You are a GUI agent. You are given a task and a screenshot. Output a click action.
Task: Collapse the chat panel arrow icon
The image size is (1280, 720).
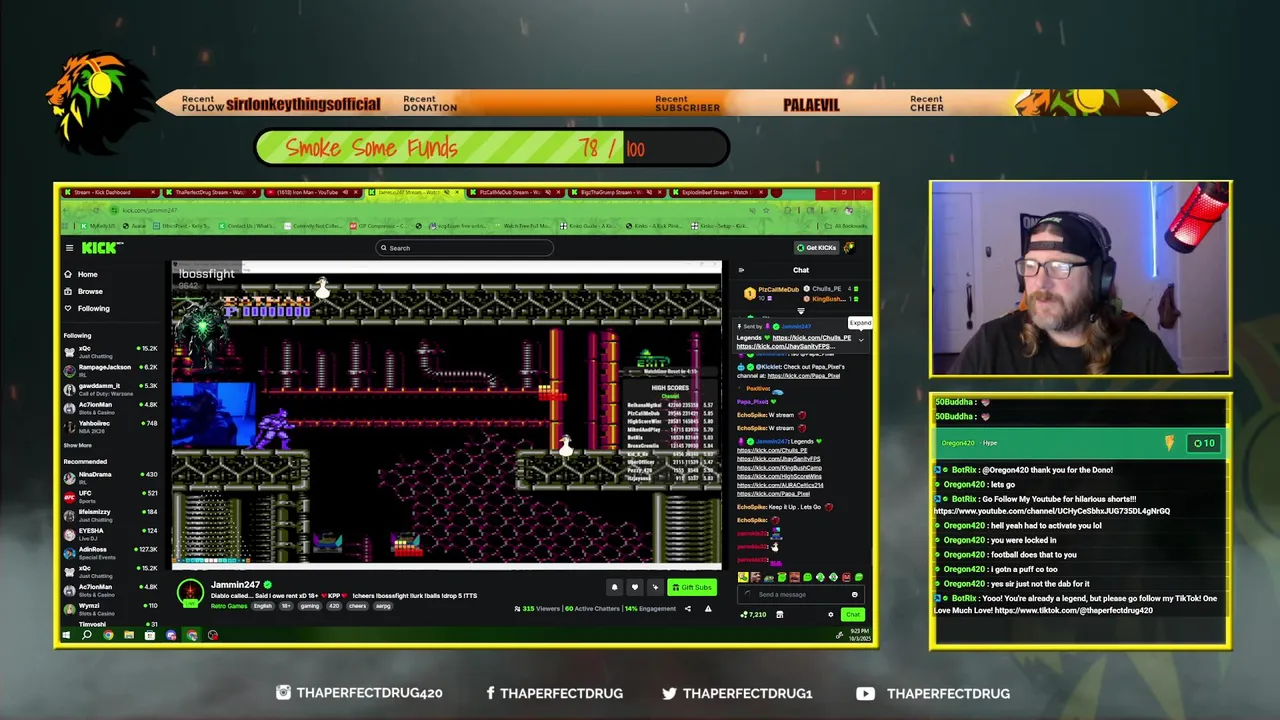pyautogui.click(x=741, y=270)
